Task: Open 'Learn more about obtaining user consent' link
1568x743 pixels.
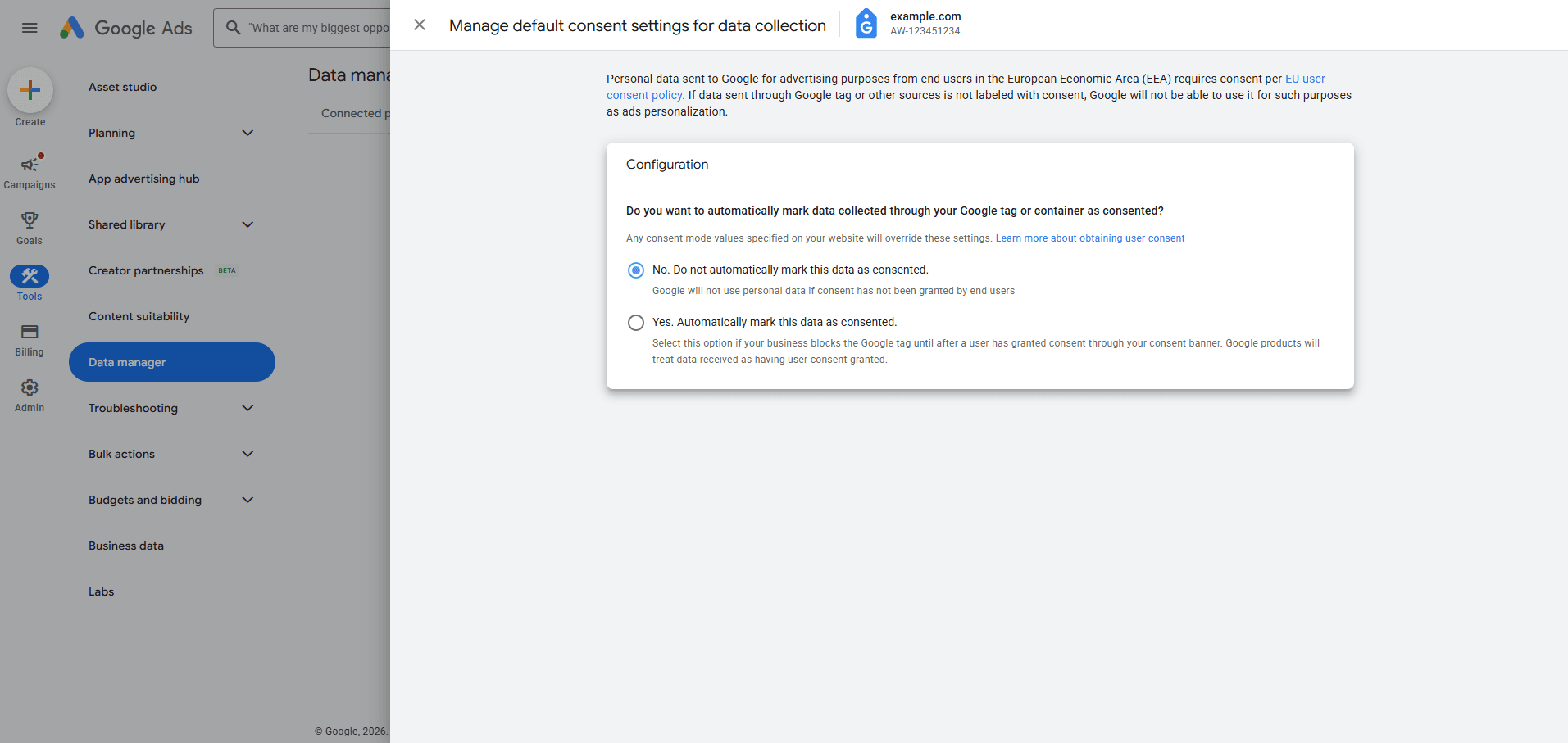Action: [1089, 238]
